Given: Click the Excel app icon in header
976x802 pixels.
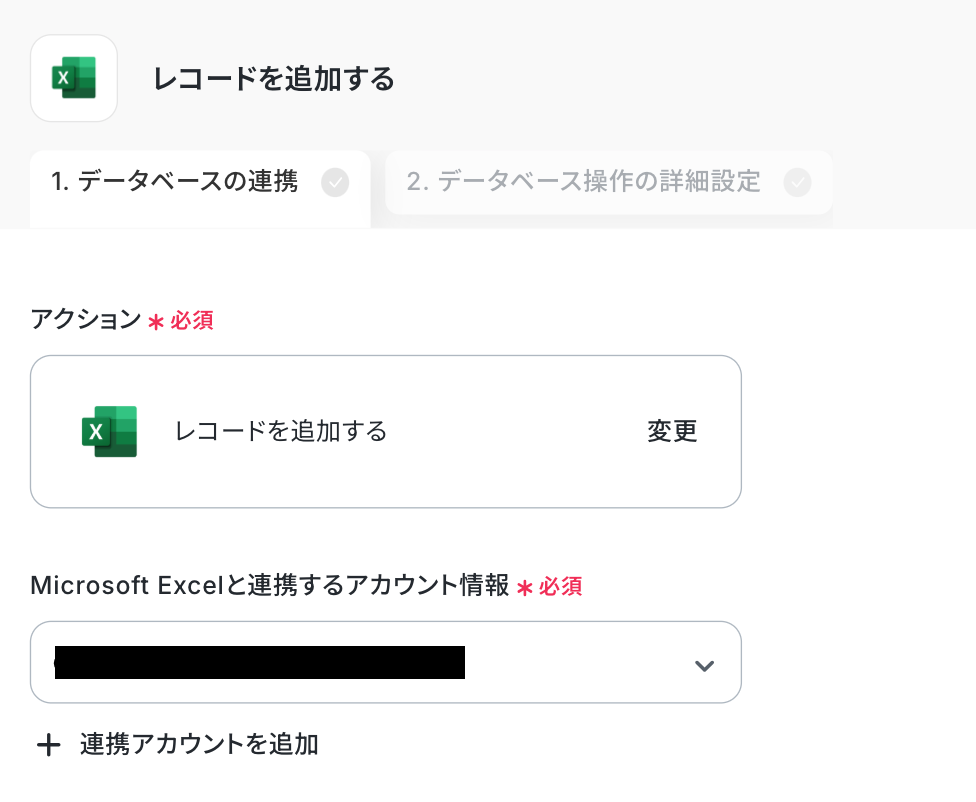Looking at the screenshot, I should click(x=74, y=78).
